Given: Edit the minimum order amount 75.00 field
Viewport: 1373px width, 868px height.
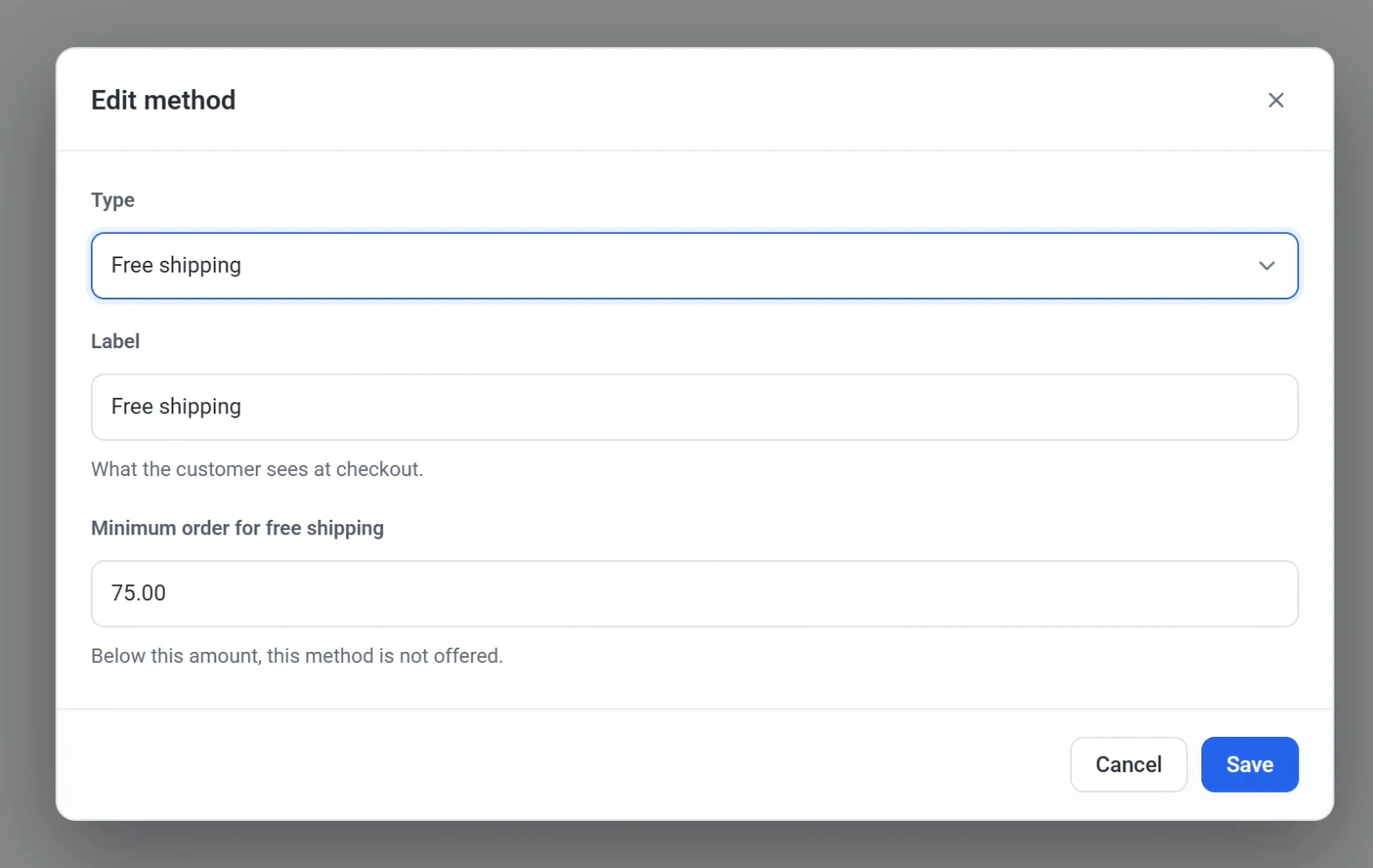Looking at the screenshot, I should [694, 594].
